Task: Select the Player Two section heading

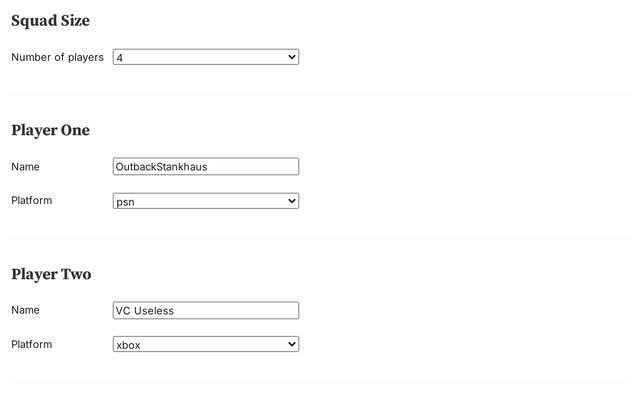Action: (51, 274)
